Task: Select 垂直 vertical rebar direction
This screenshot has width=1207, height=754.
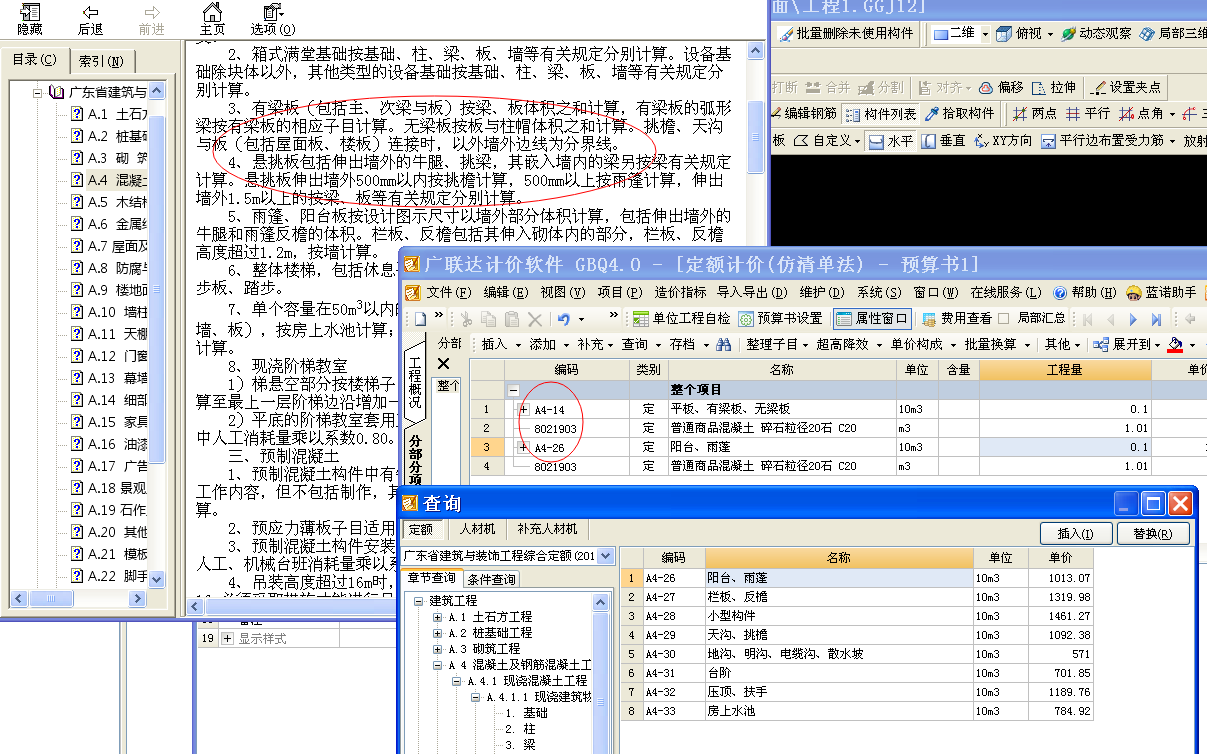Action: click(944, 141)
